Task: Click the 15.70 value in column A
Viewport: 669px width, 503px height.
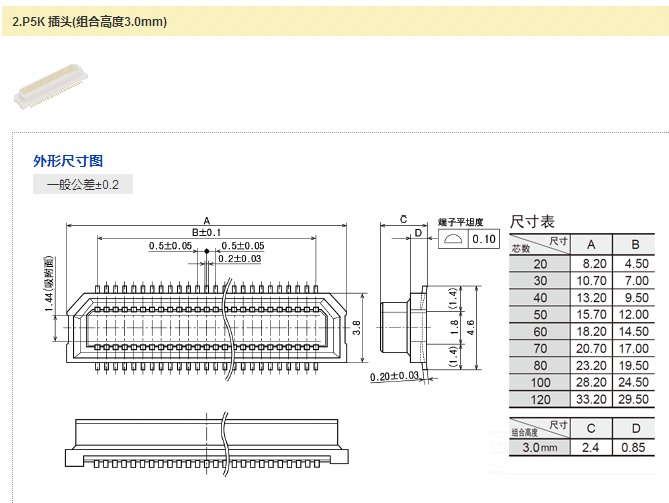Action: click(x=591, y=315)
